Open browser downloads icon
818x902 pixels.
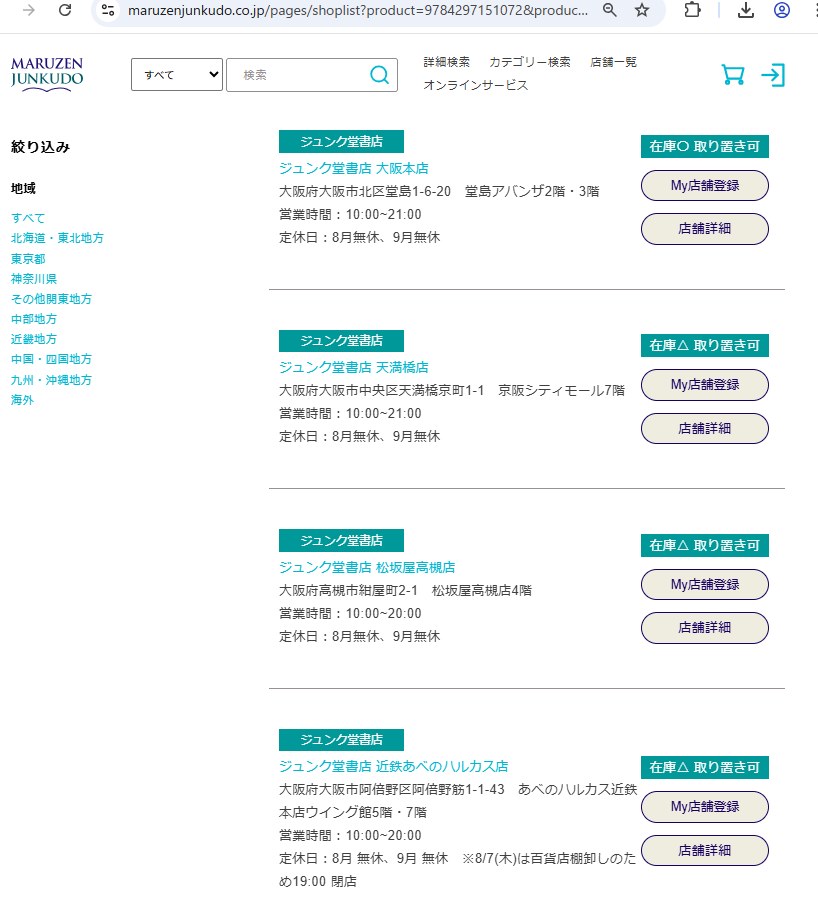pos(746,10)
